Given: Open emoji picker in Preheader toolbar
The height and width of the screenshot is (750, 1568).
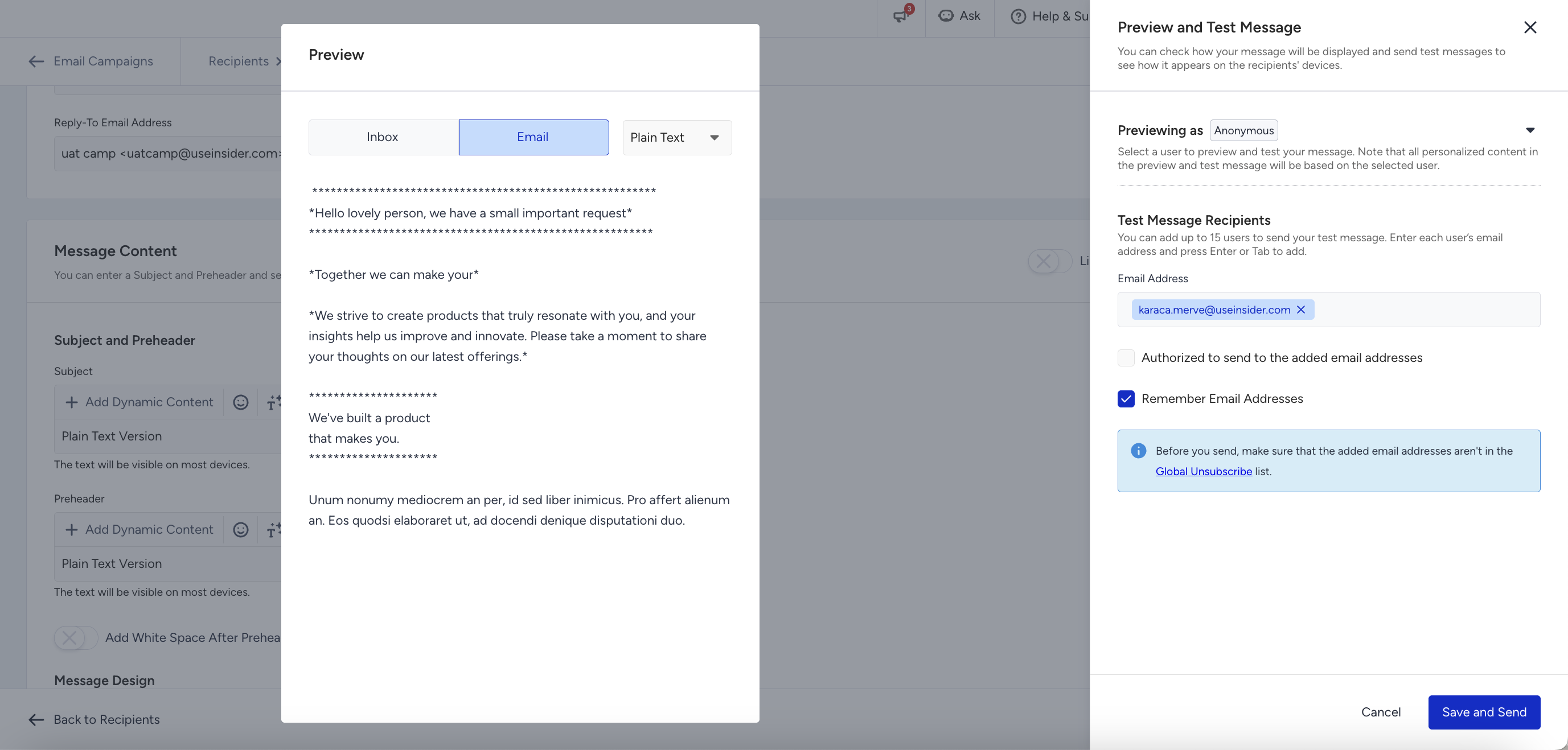Looking at the screenshot, I should pyautogui.click(x=241, y=530).
